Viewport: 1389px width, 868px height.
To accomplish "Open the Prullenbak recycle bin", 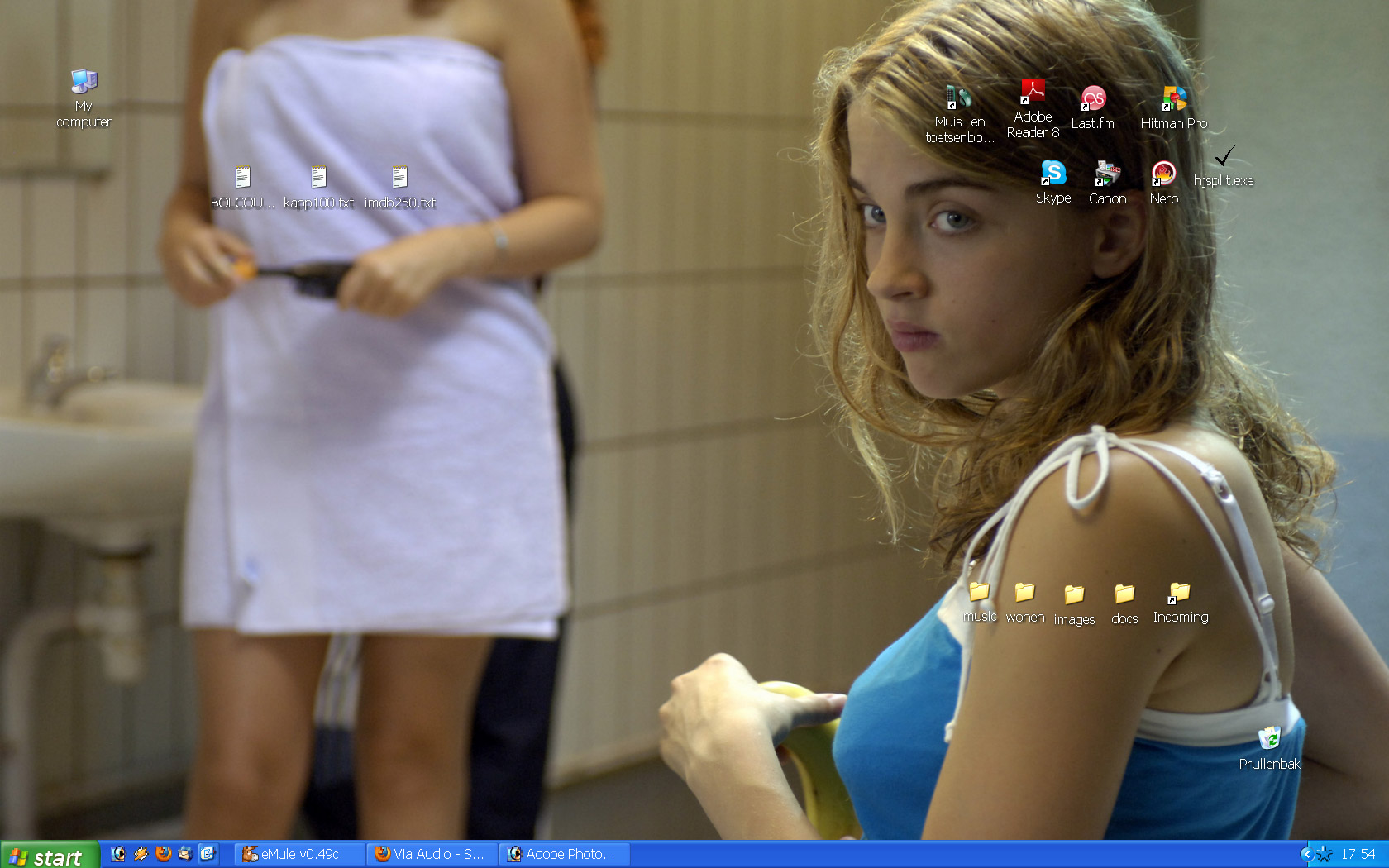I will pyautogui.click(x=1269, y=738).
